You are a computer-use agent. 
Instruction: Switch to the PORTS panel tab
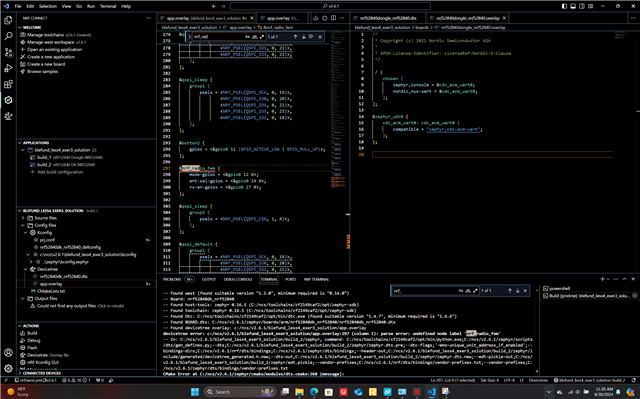click(x=291, y=279)
